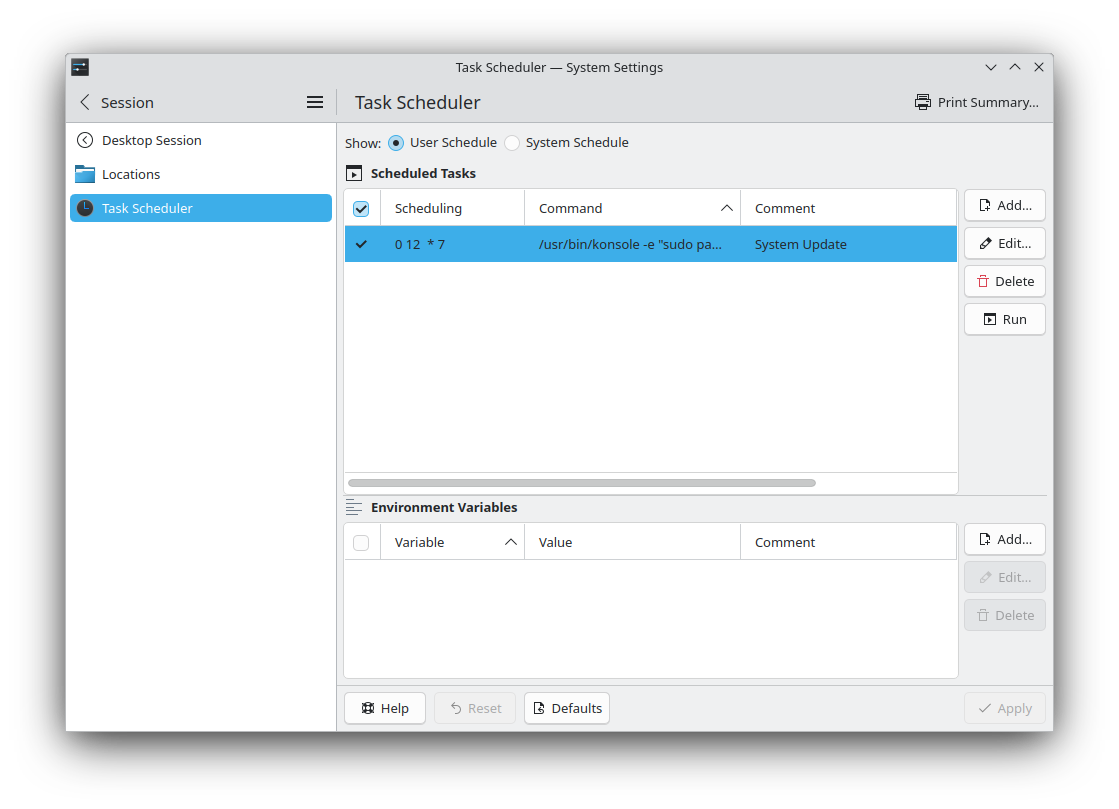Sort scheduled tasks by Command column
The width and height of the screenshot is (1119, 809).
(x=631, y=208)
